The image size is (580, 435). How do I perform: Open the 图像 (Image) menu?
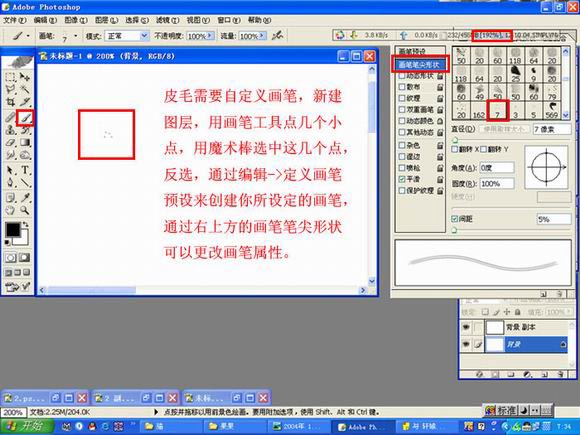coord(76,20)
